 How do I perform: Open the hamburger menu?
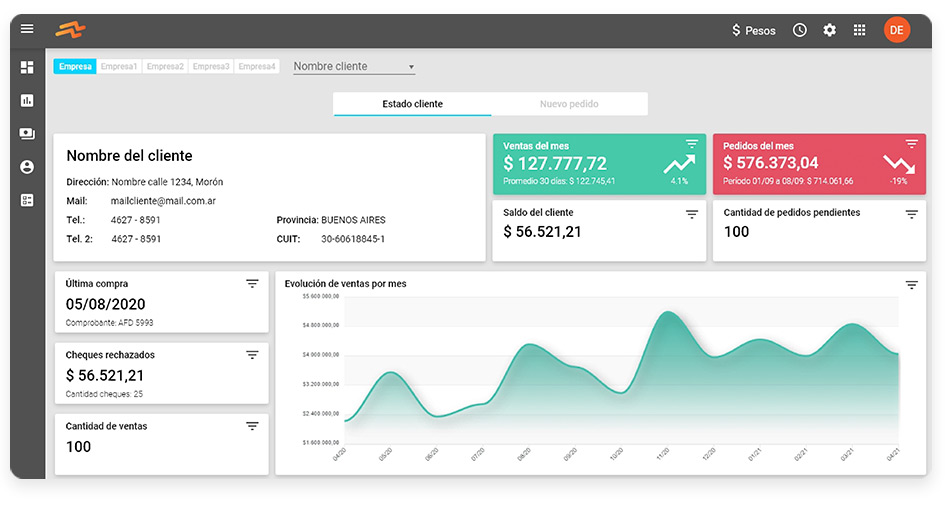tap(27, 29)
